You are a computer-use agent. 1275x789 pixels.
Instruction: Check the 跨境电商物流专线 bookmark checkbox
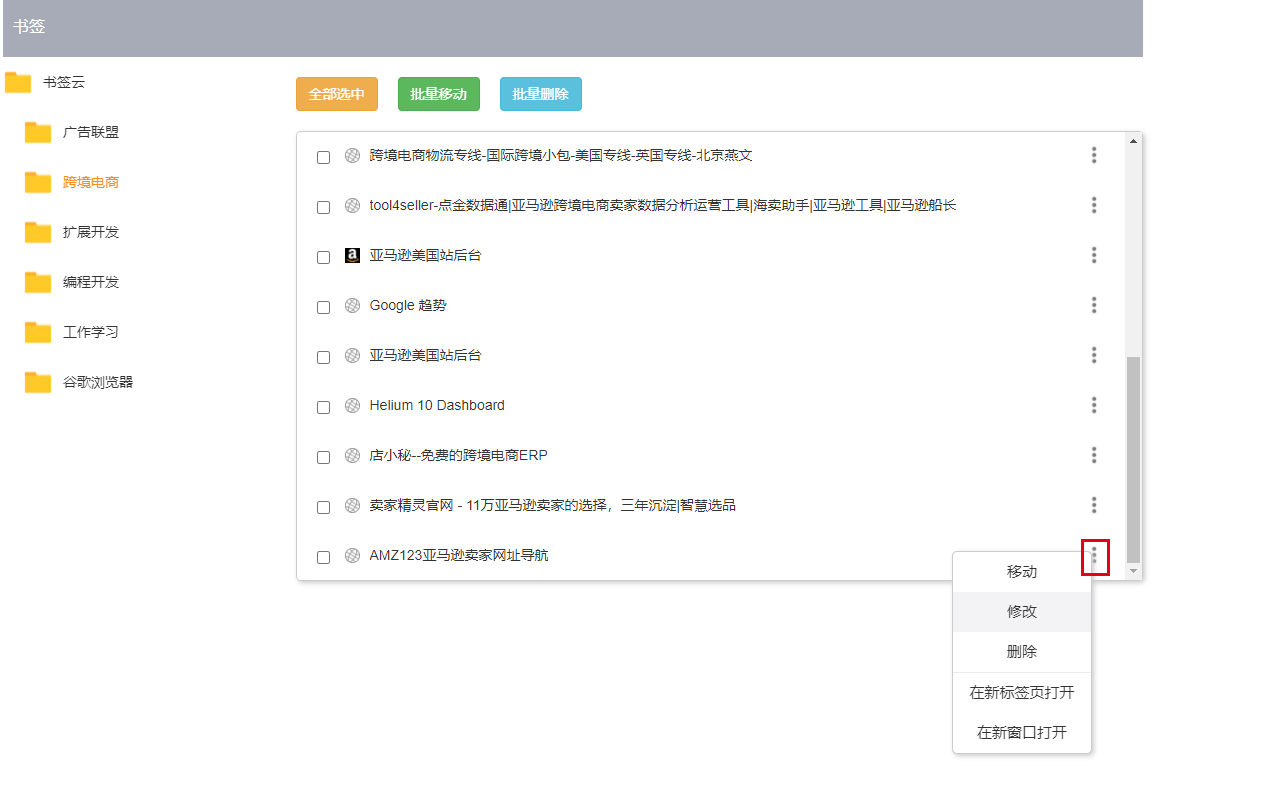(323, 157)
